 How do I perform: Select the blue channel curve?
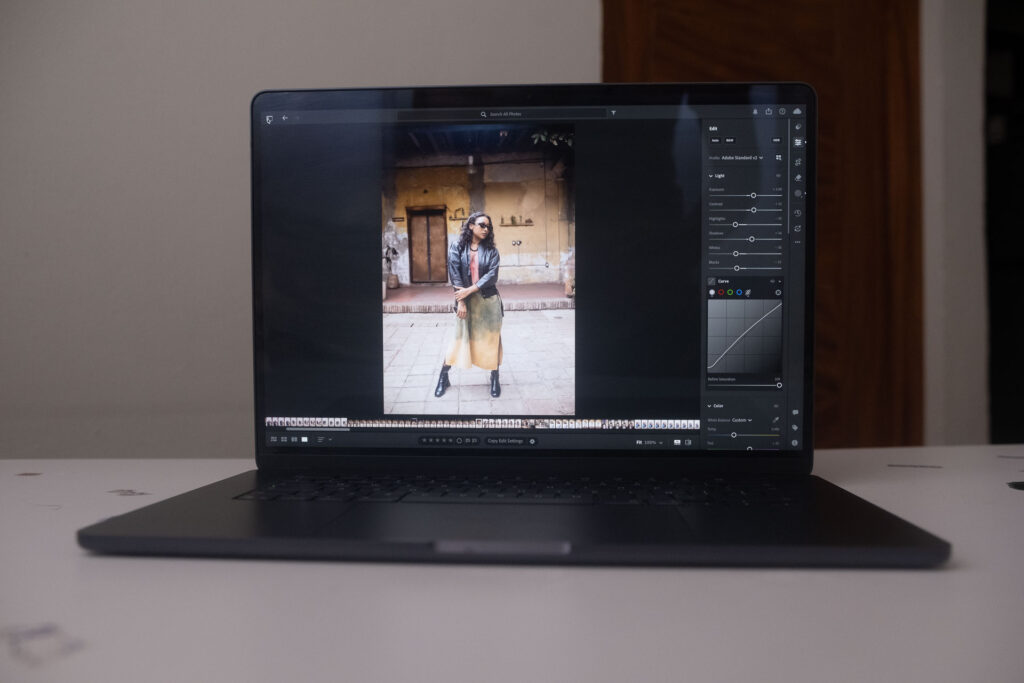click(739, 292)
